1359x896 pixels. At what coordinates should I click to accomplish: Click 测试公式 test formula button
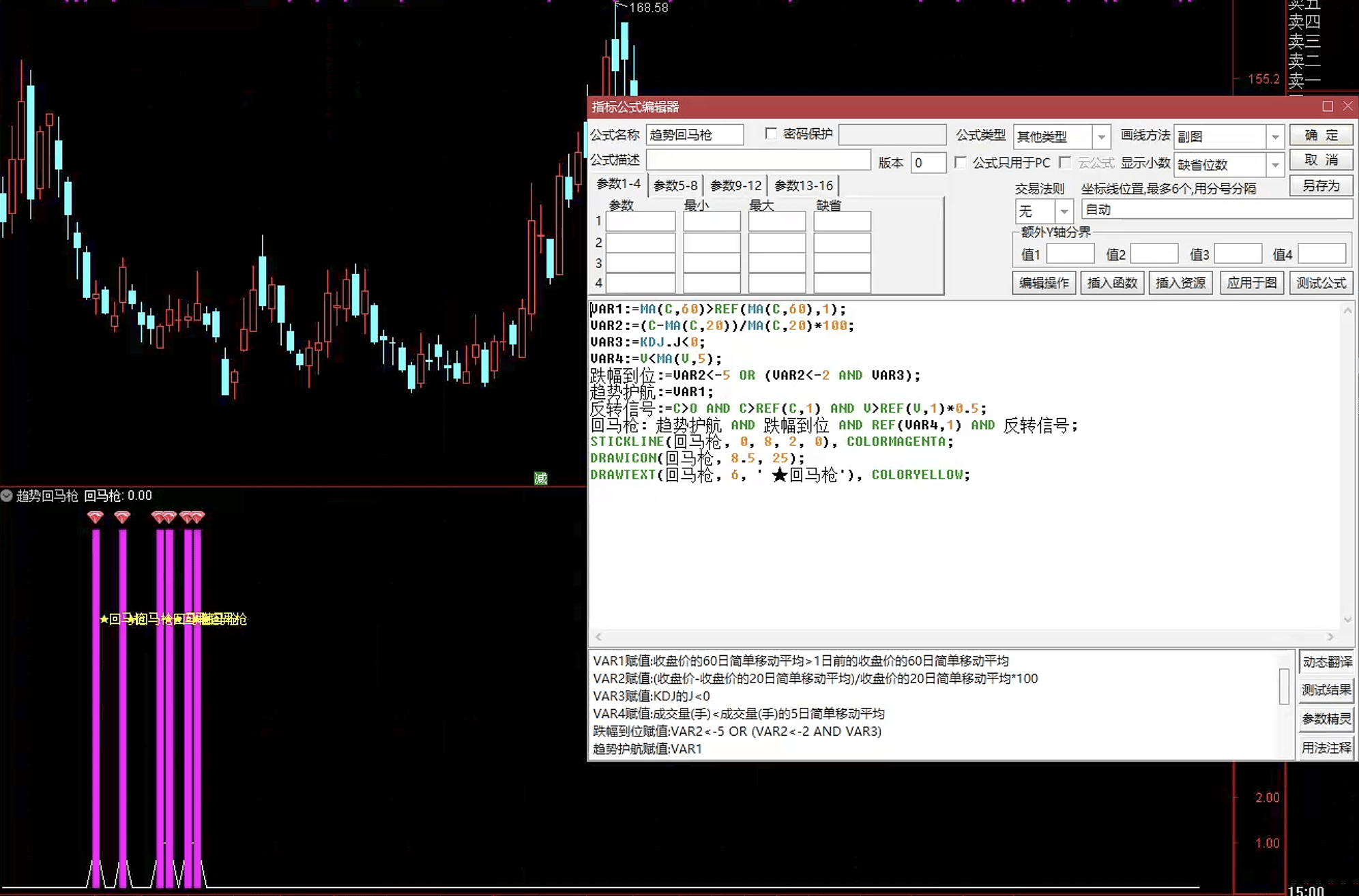pyautogui.click(x=1321, y=283)
